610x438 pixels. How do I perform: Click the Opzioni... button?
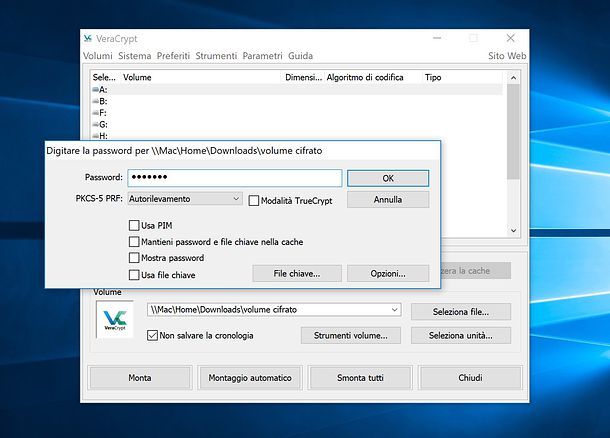pos(388,273)
